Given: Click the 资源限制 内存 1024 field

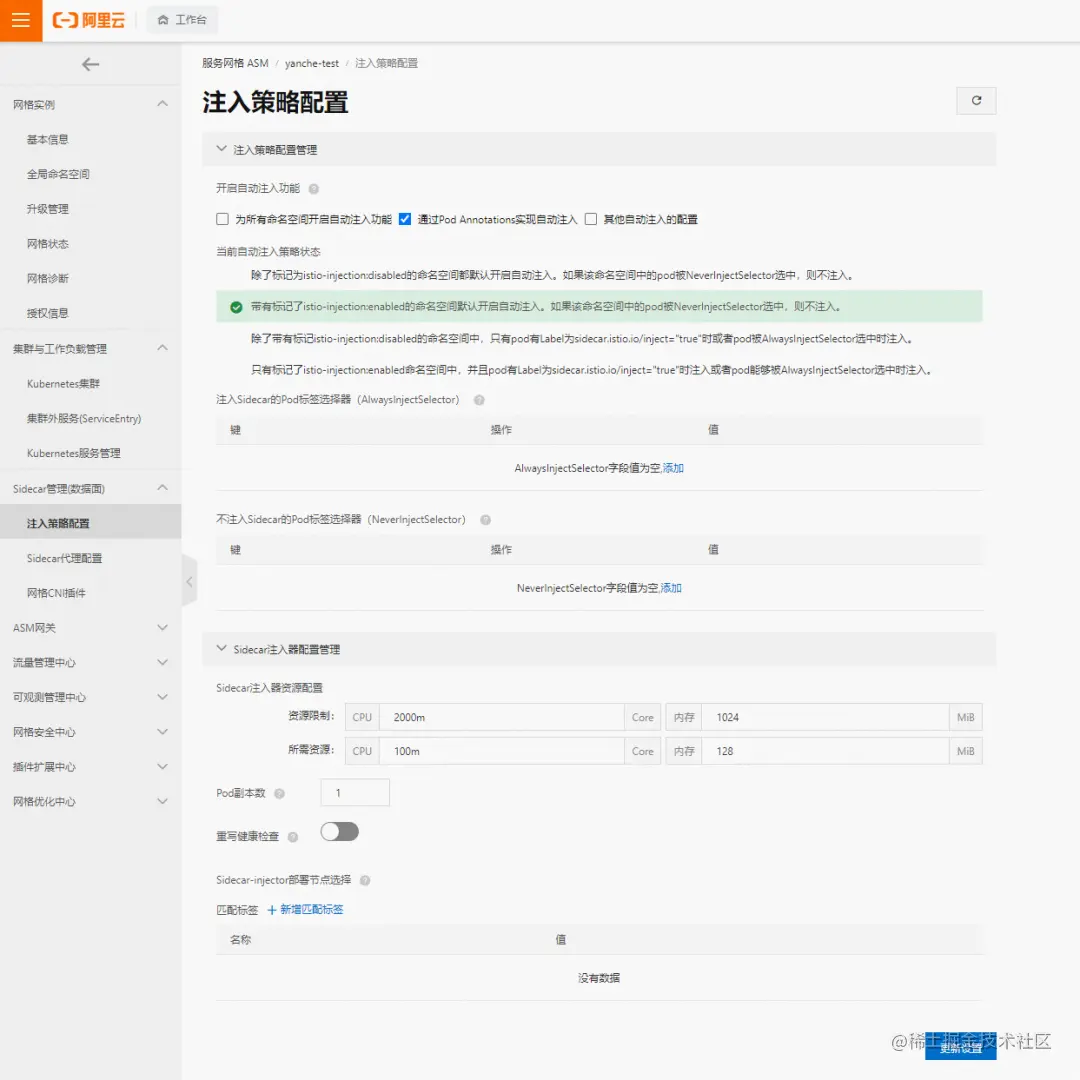Looking at the screenshot, I should coord(825,717).
